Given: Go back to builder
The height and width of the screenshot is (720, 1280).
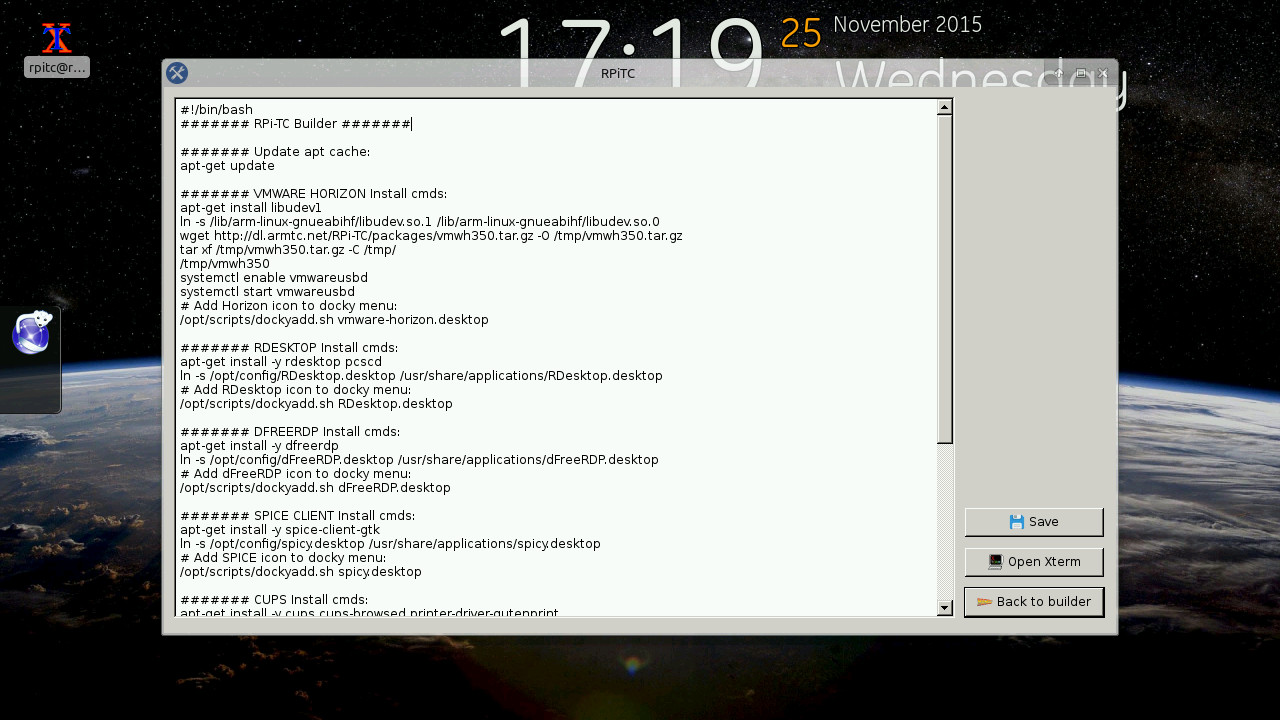Looking at the screenshot, I should point(1034,602).
